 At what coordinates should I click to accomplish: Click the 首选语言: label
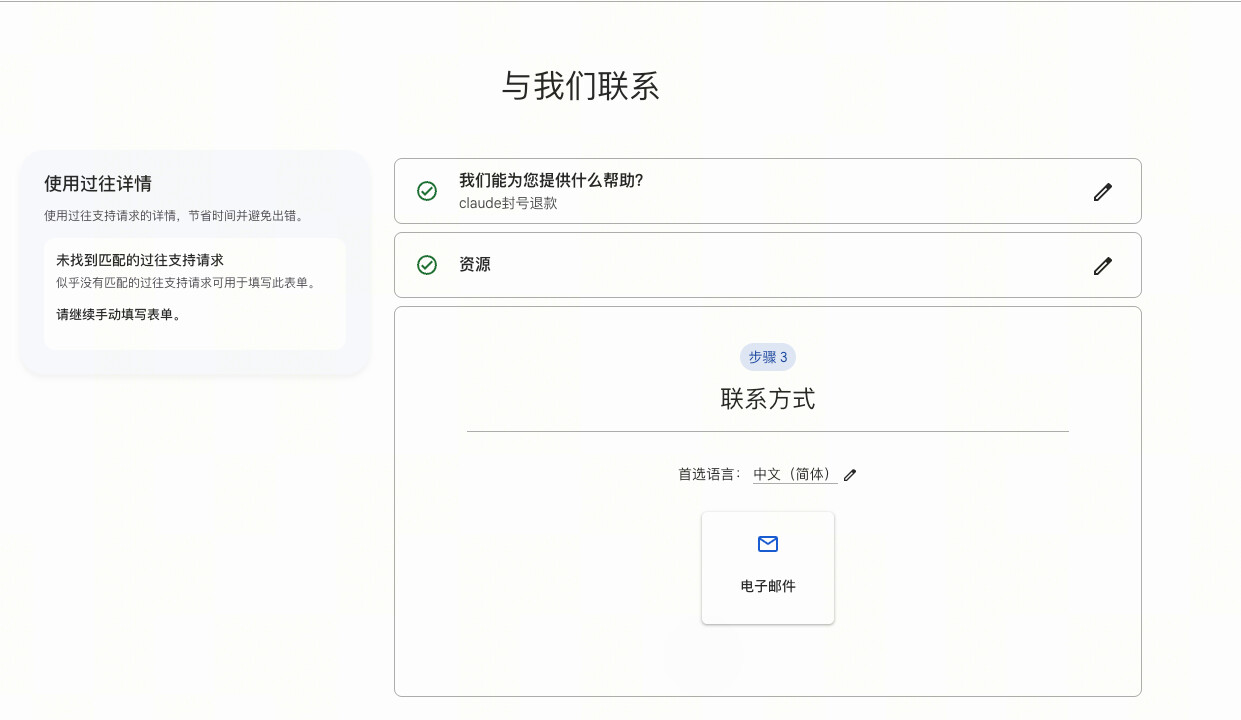click(710, 474)
